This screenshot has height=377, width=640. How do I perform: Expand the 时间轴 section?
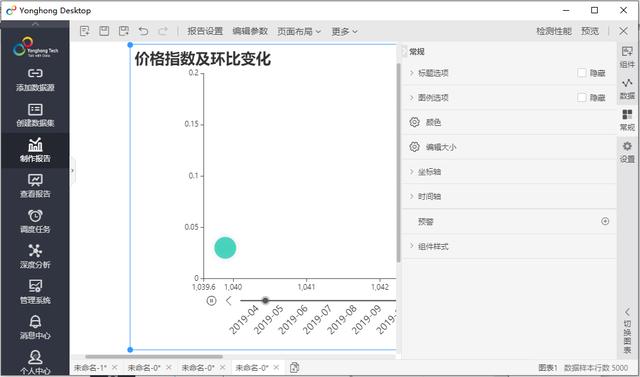(411, 197)
